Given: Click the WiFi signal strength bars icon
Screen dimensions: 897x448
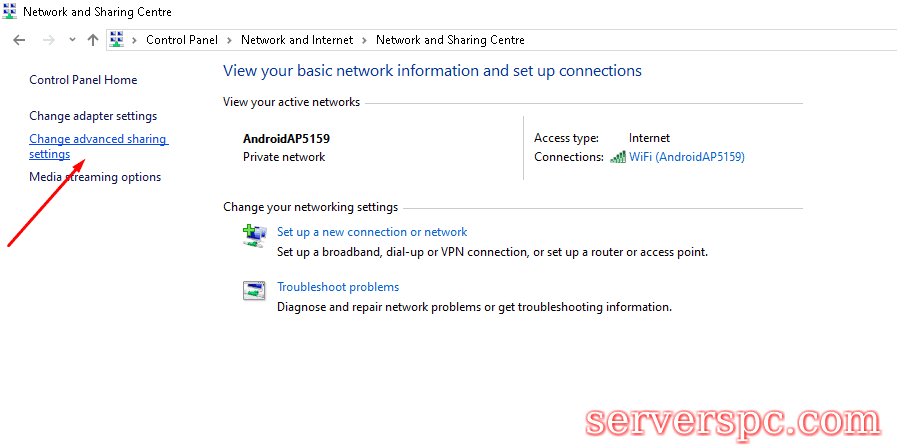Looking at the screenshot, I should (x=618, y=157).
